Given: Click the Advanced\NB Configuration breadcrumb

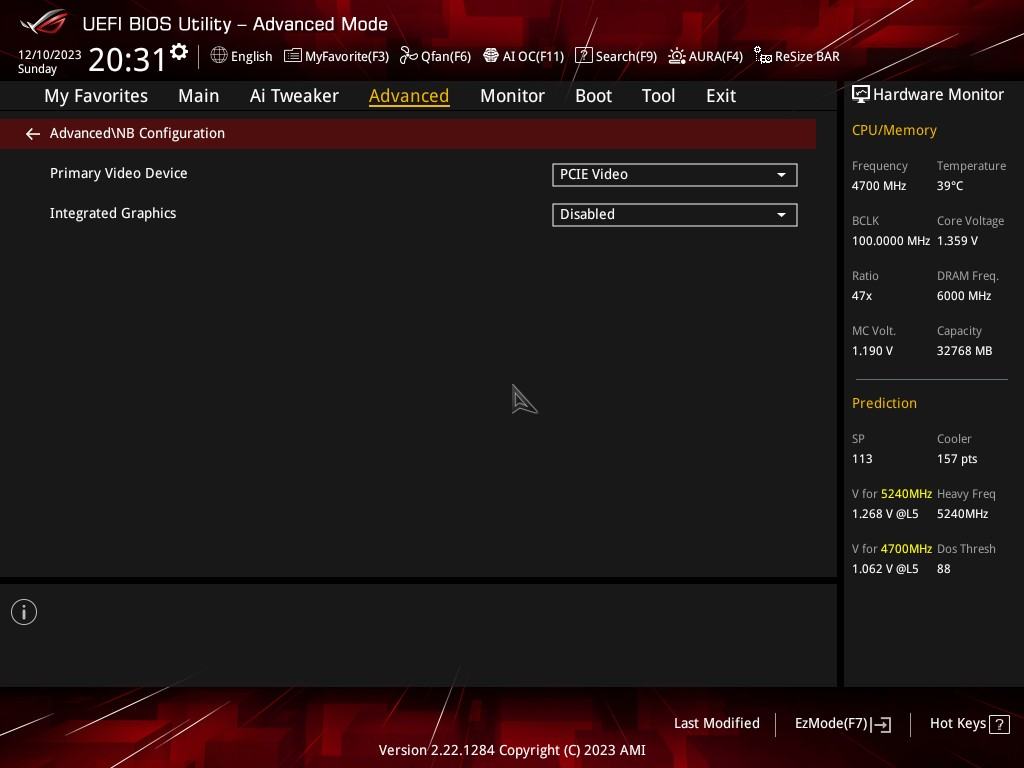Looking at the screenshot, I should (x=137, y=133).
